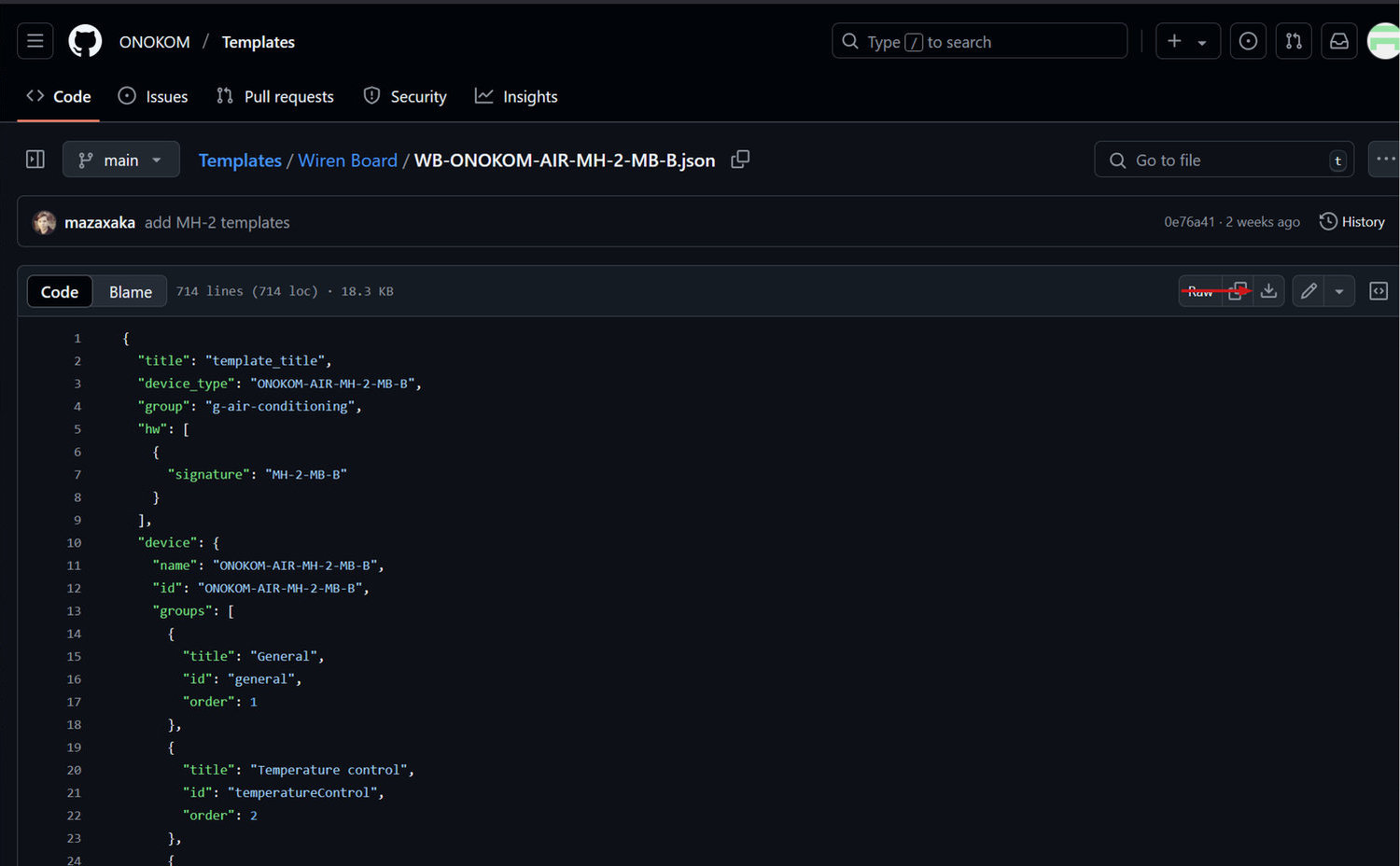The height and width of the screenshot is (866, 1400).
Task: Open commit 0e76a41
Action: pos(1189,222)
